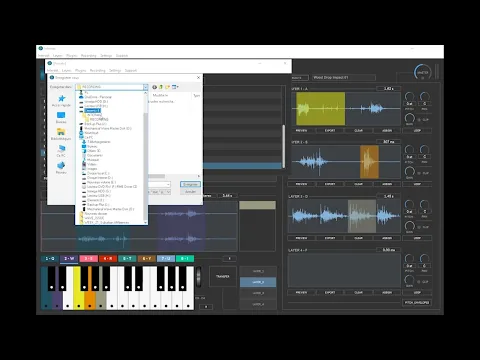Toggle LOOP for Layer 2
The height and width of the screenshot is (360, 480).
pyautogui.click(x=417, y=184)
